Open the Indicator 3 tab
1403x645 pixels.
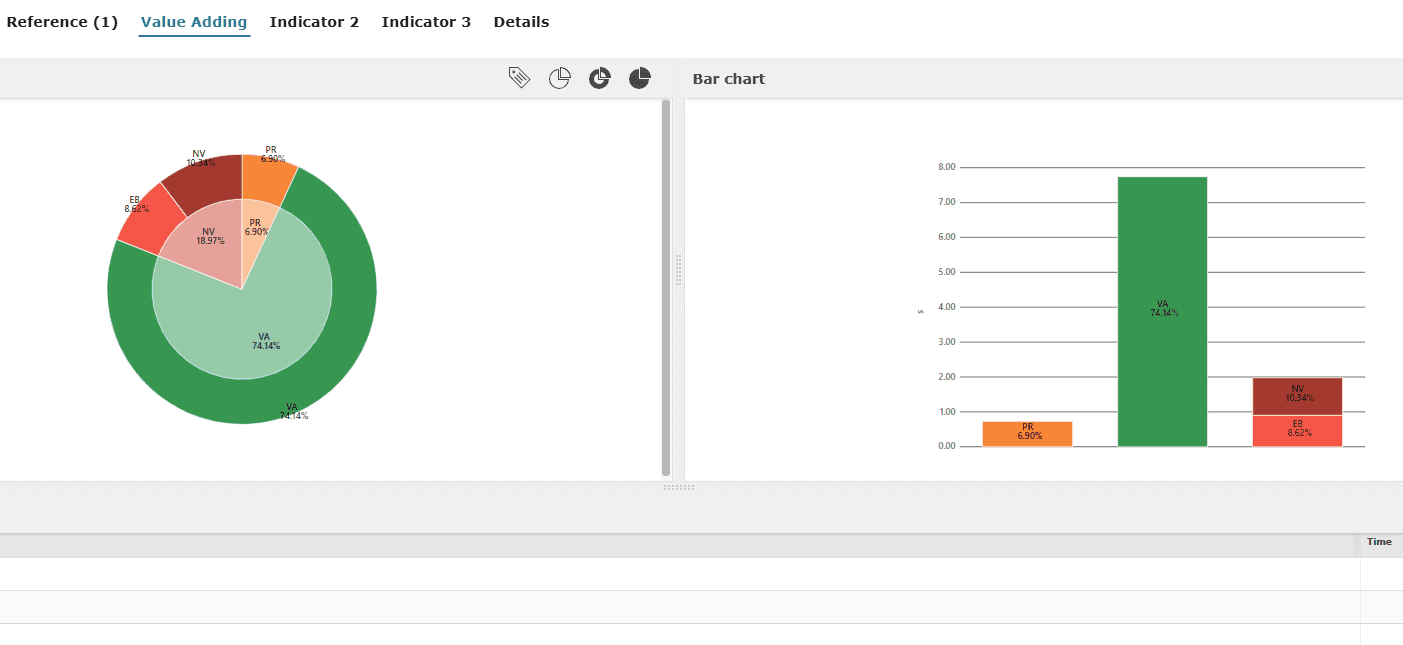click(426, 22)
